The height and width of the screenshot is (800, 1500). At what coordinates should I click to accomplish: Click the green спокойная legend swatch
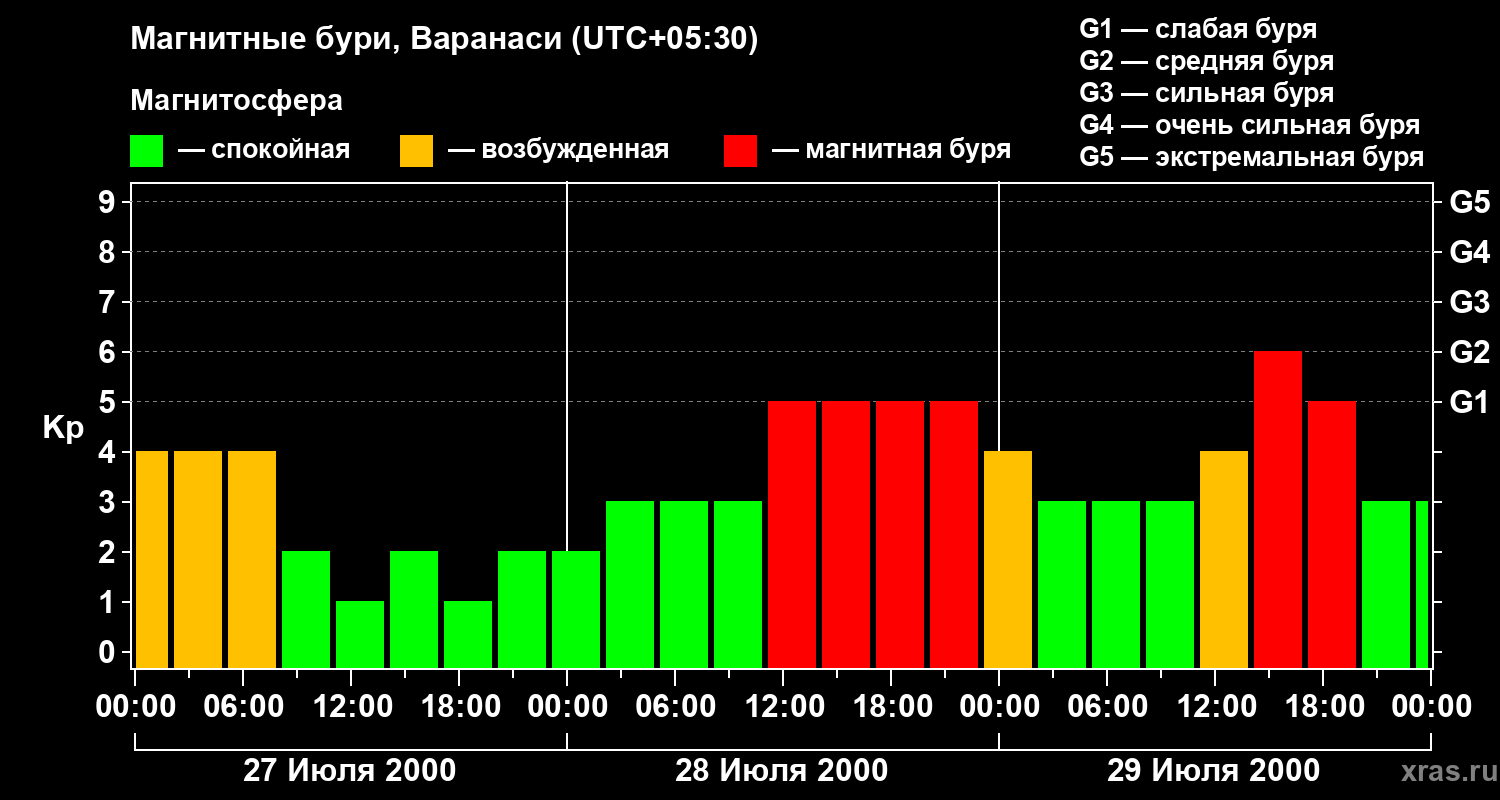point(147,151)
